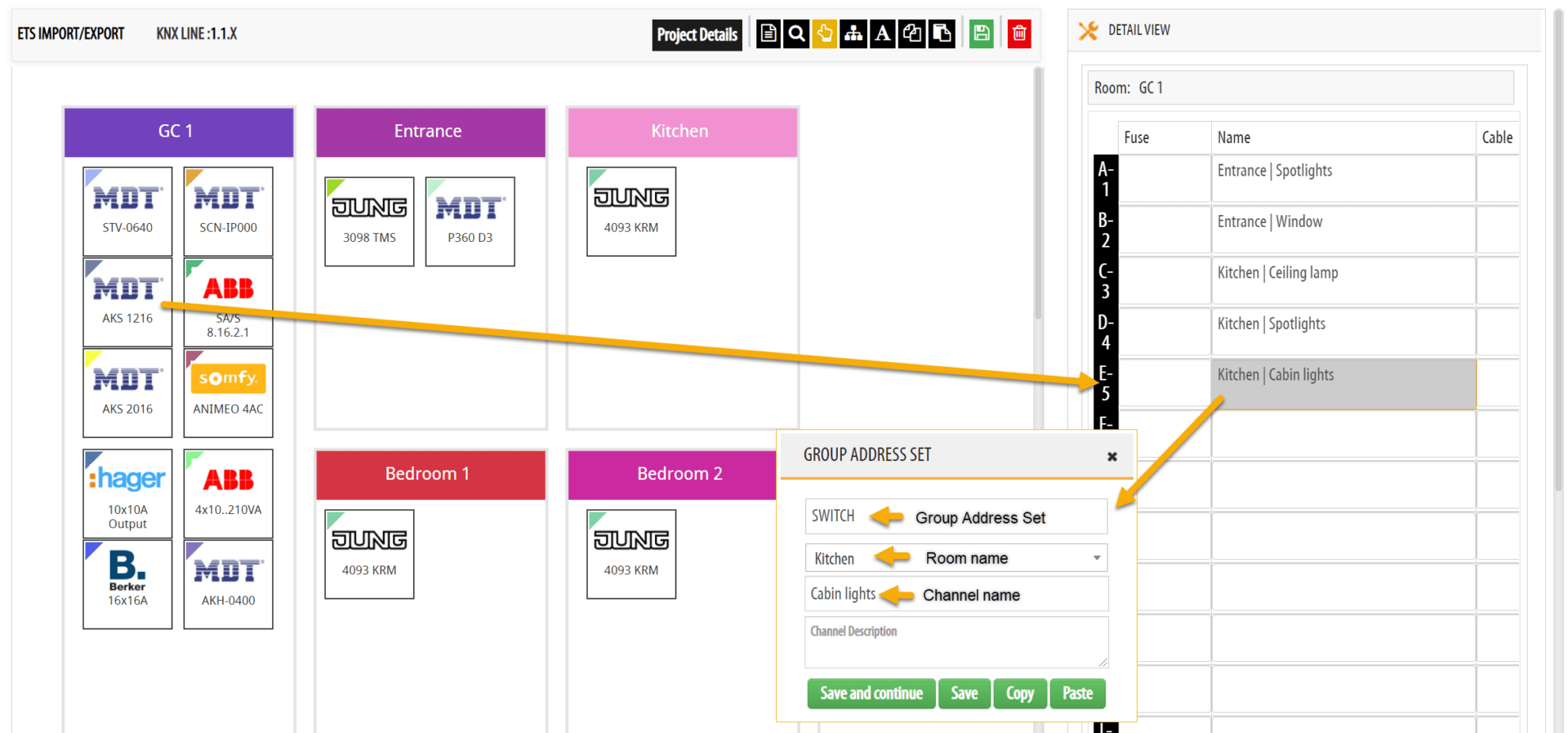Click the canvas vertical scrollbar
The image size is (1568, 733).
pyautogui.click(x=1038, y=196)
